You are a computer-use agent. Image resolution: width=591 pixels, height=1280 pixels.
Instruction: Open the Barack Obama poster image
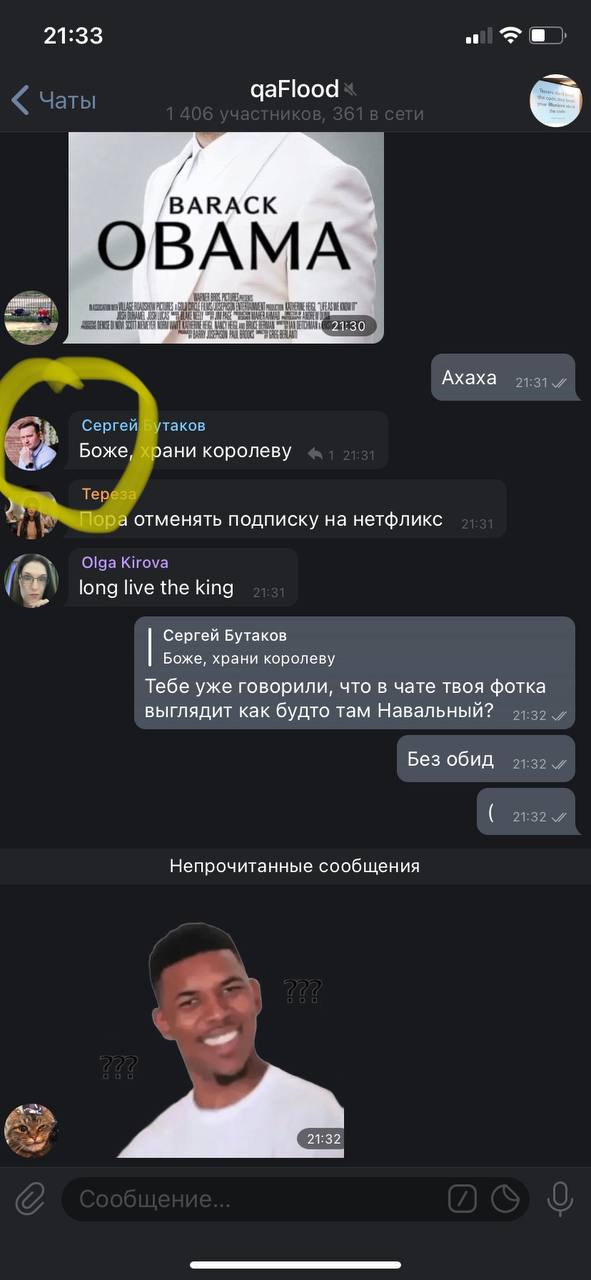[226, 238]
